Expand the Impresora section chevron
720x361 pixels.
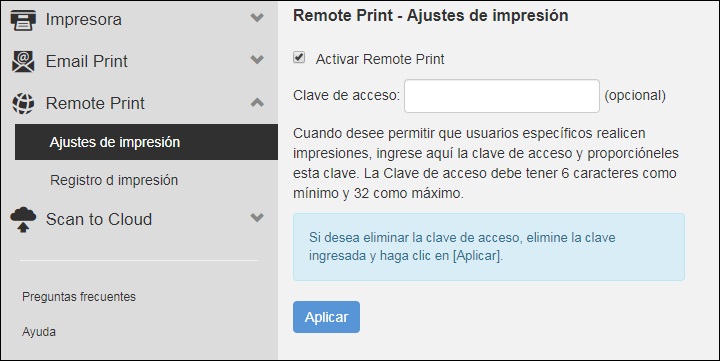[x=257, y=18]
